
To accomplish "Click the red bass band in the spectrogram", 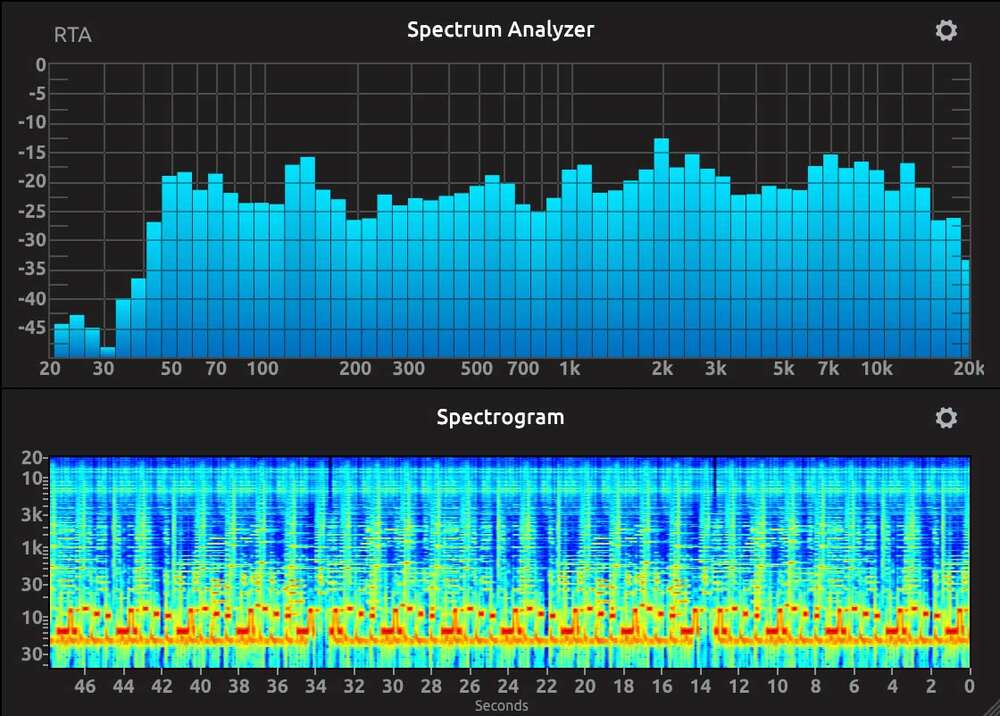I will tap(500, 632).
